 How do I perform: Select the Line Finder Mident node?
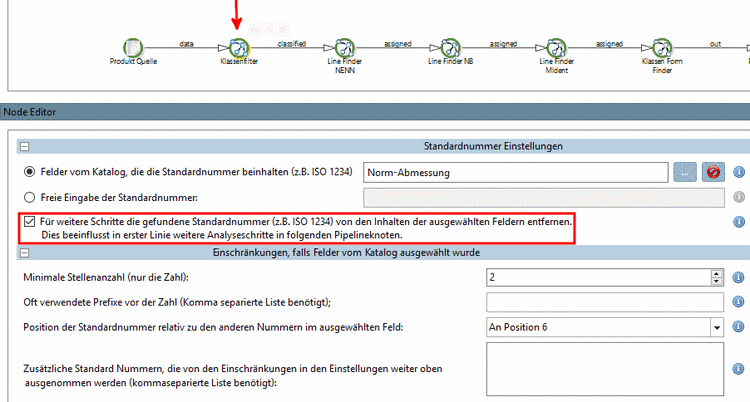point(556,48)
